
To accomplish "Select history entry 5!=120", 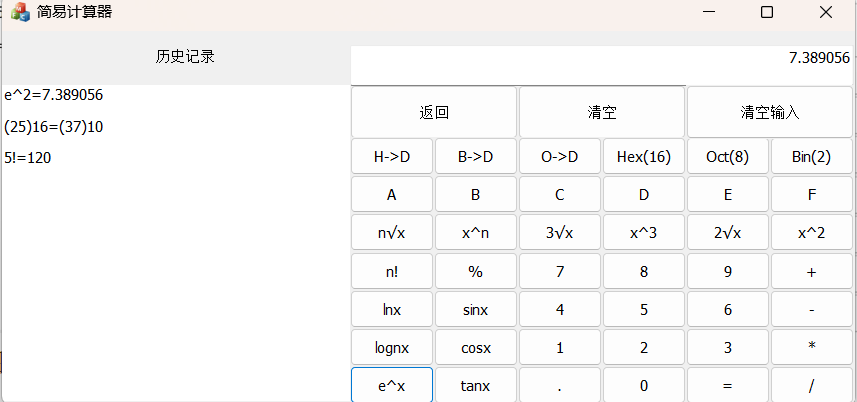I will tap(32, 157).
